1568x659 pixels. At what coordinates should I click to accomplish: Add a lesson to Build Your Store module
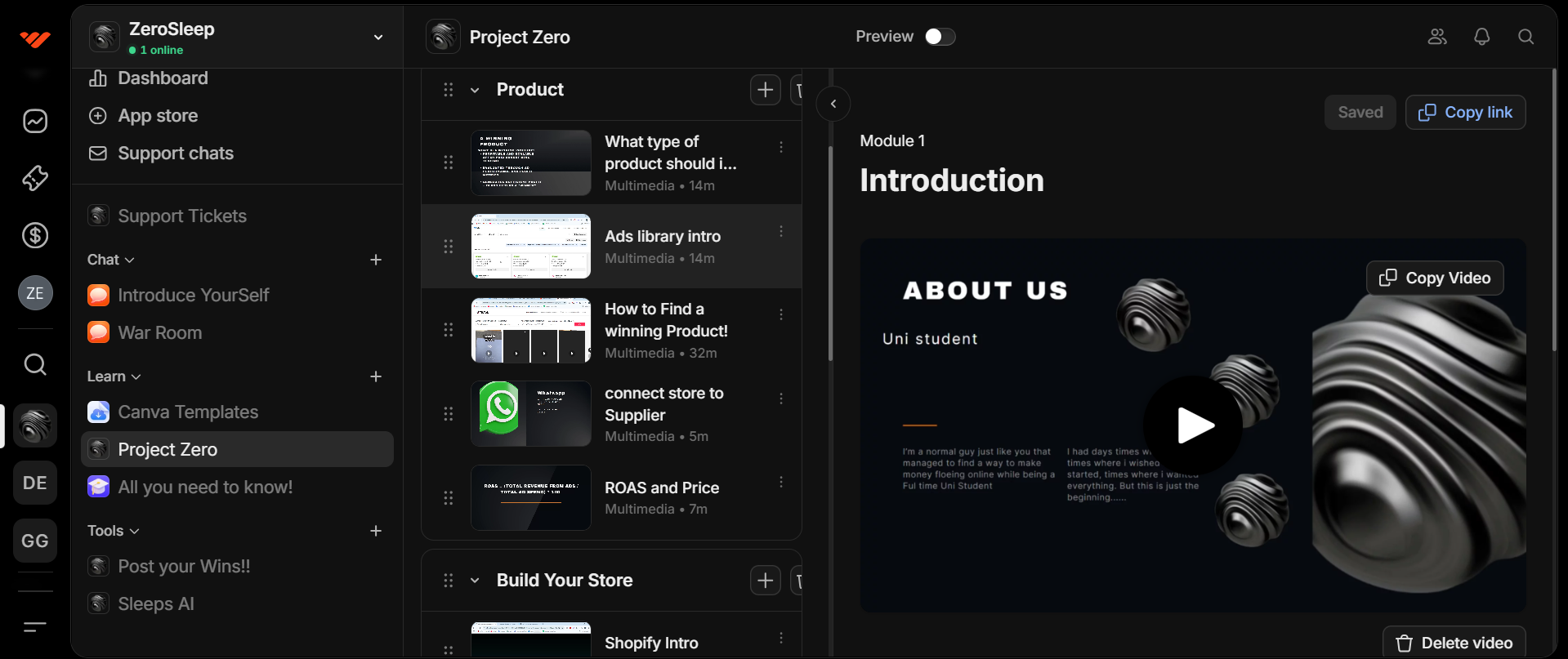766,581
